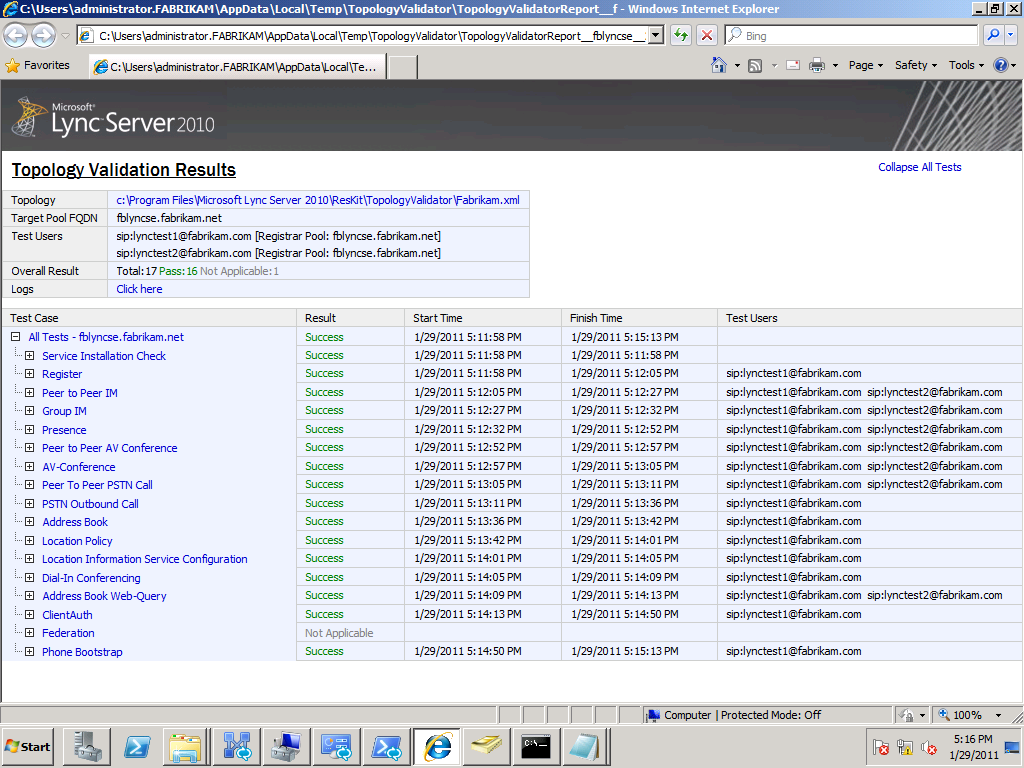Open the Page menu

click(866, 65)
